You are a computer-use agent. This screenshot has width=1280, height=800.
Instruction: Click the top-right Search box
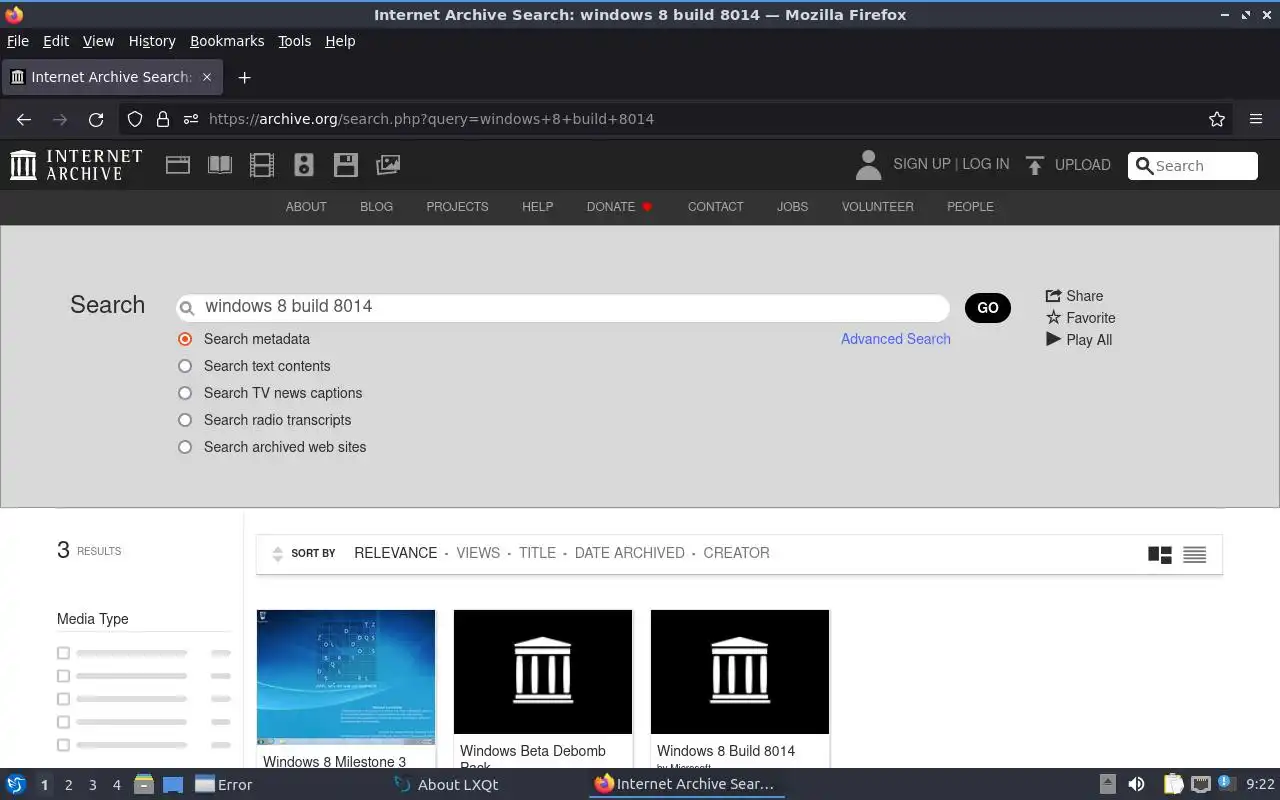1193,166
